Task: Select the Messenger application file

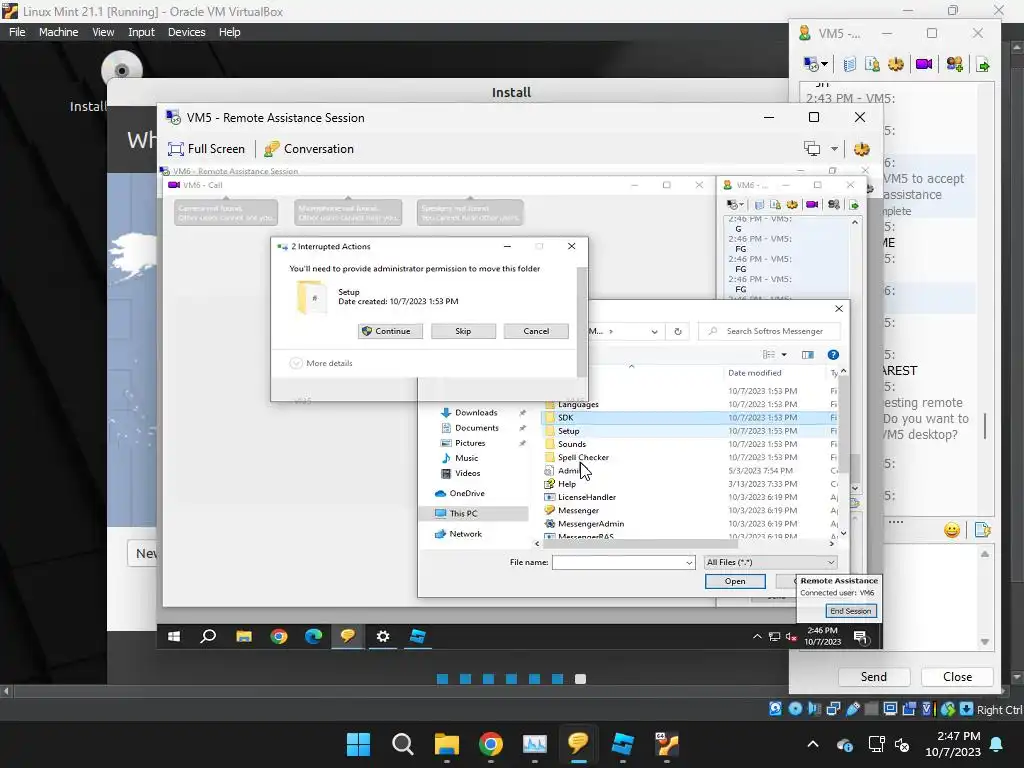Action: coord(578,511)
